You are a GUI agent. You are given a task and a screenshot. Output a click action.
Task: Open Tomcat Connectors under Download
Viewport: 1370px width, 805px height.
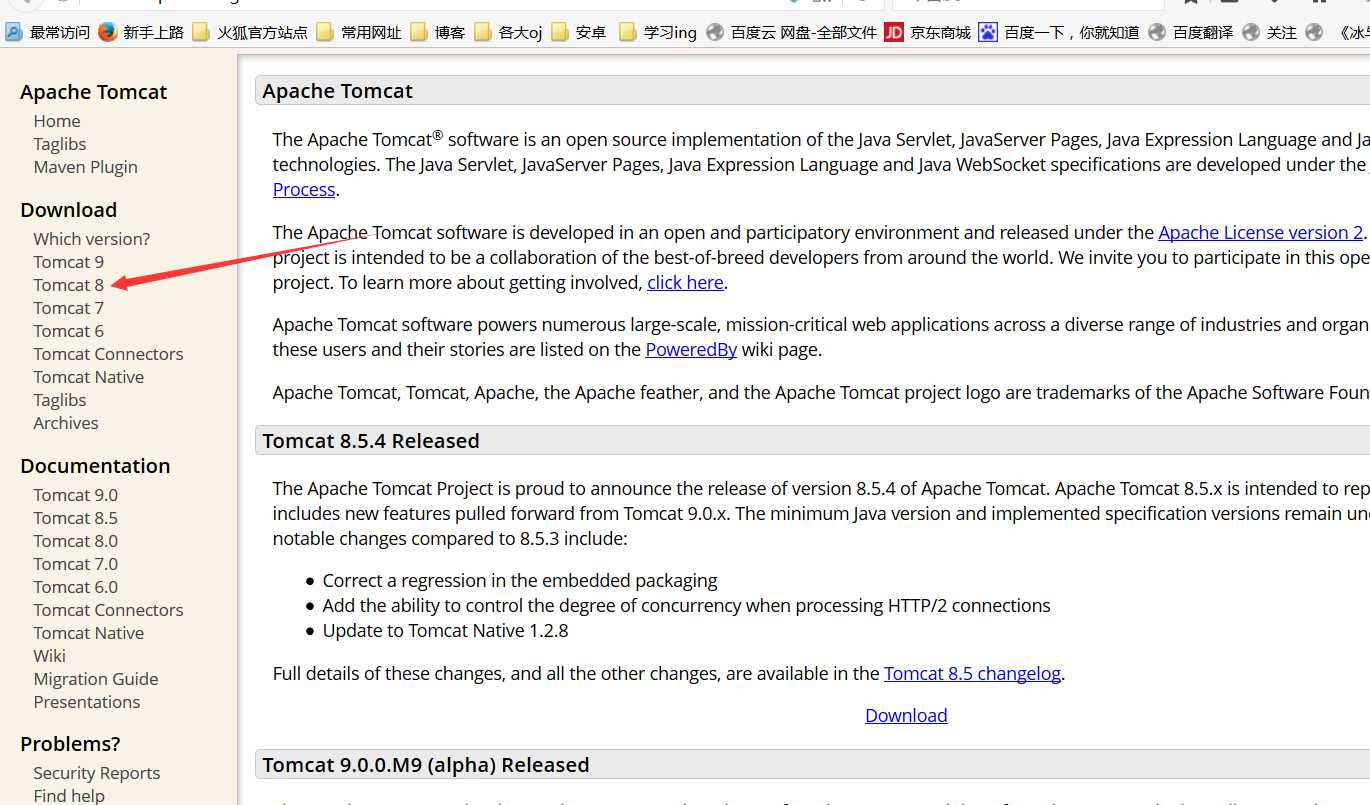tap(108, 354)
